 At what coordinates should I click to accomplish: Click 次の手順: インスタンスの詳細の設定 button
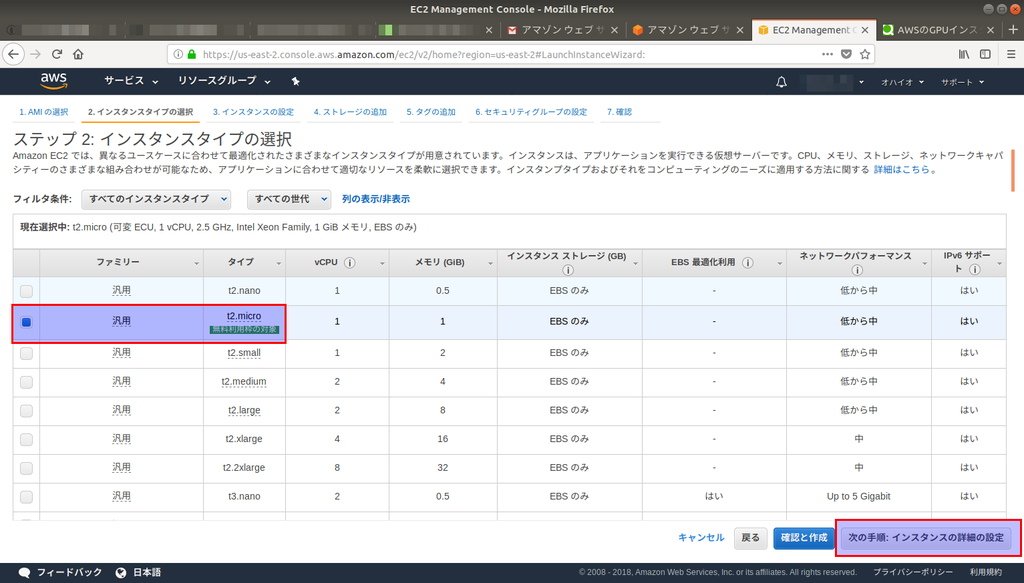(x=926, y=537)
